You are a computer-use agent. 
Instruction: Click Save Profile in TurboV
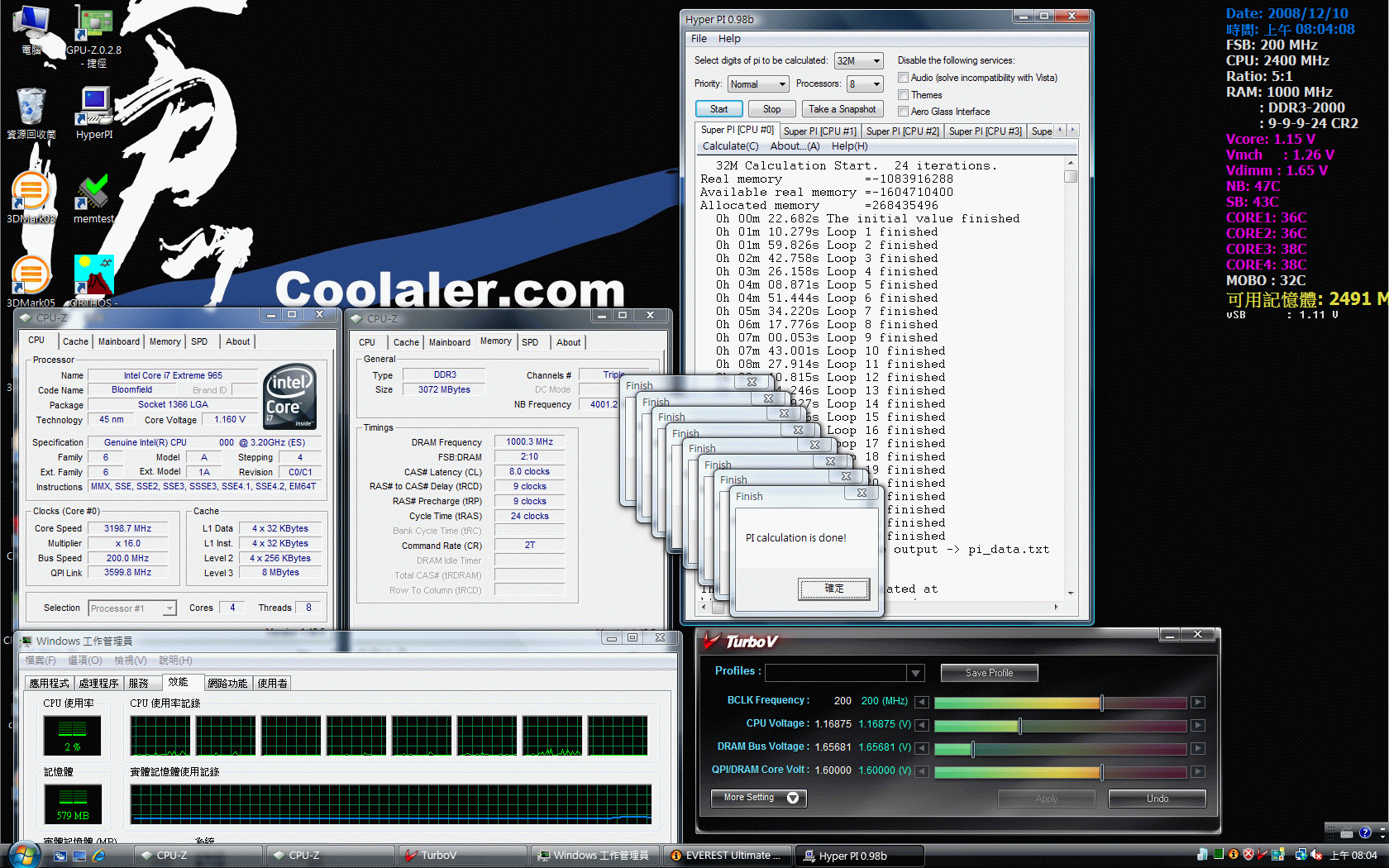[989, 673]
